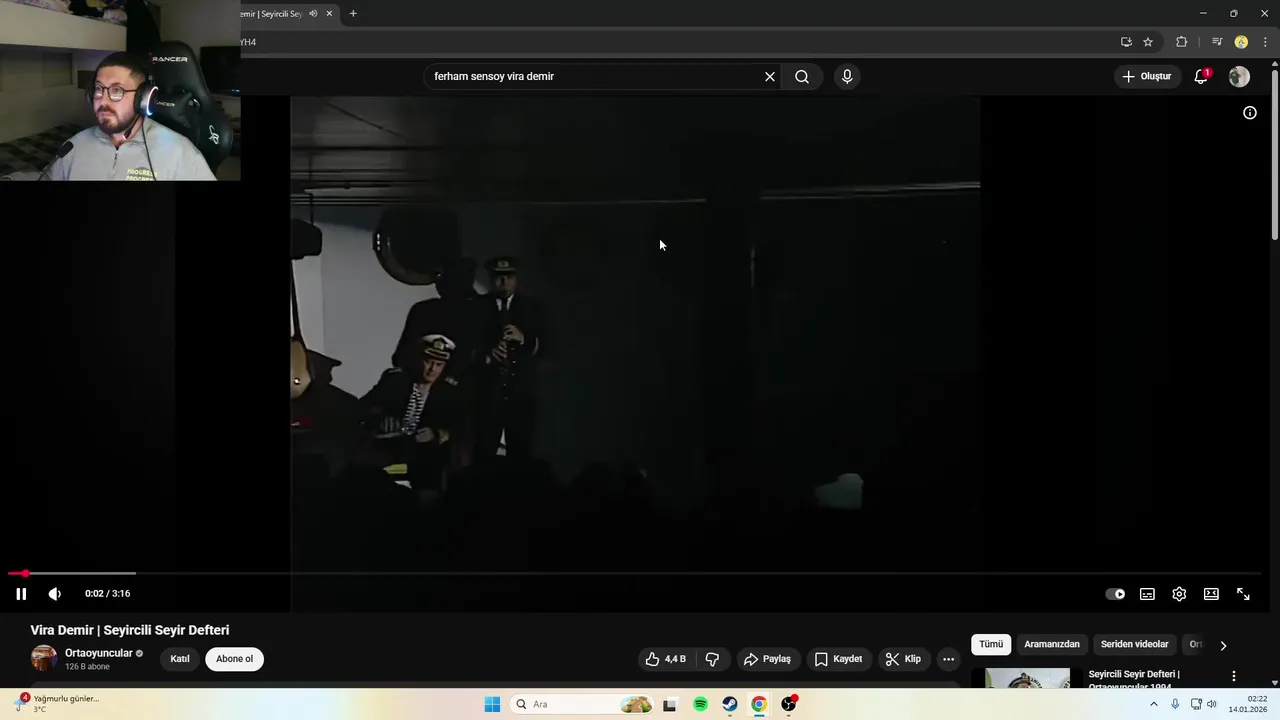The image size is (1280, 720).
Task: Select the Seriden videolar filter chip
Action: 1134,645
